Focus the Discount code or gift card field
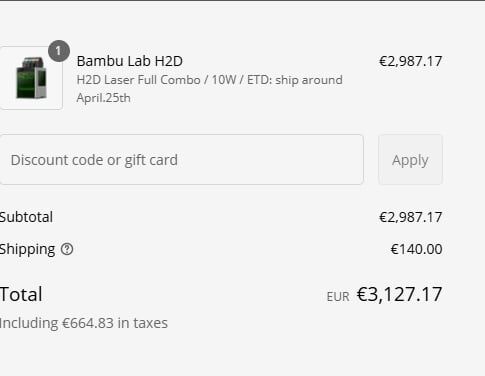 click(181, 160)
